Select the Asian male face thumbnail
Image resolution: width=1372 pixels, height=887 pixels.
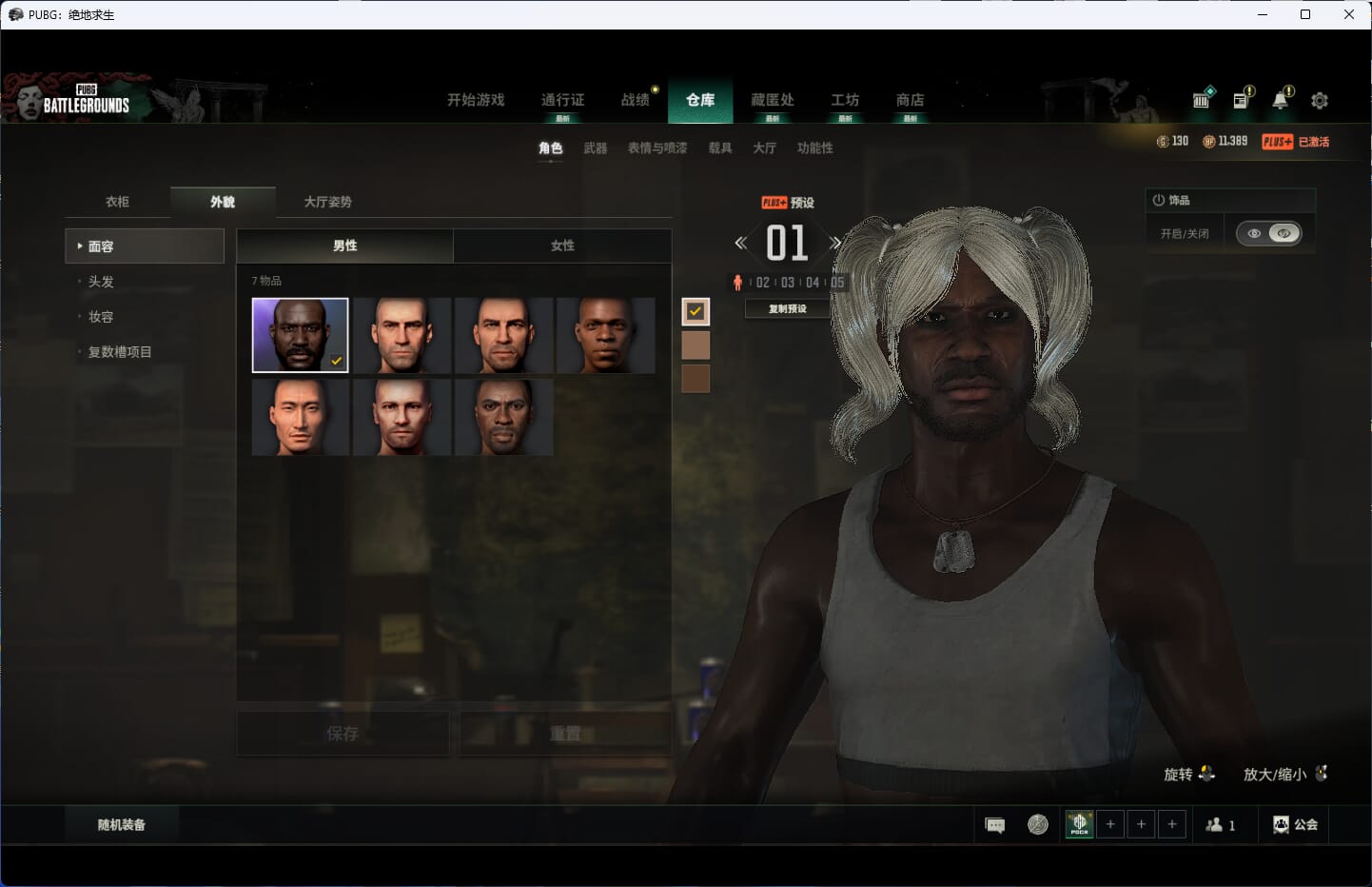[301, 417]
